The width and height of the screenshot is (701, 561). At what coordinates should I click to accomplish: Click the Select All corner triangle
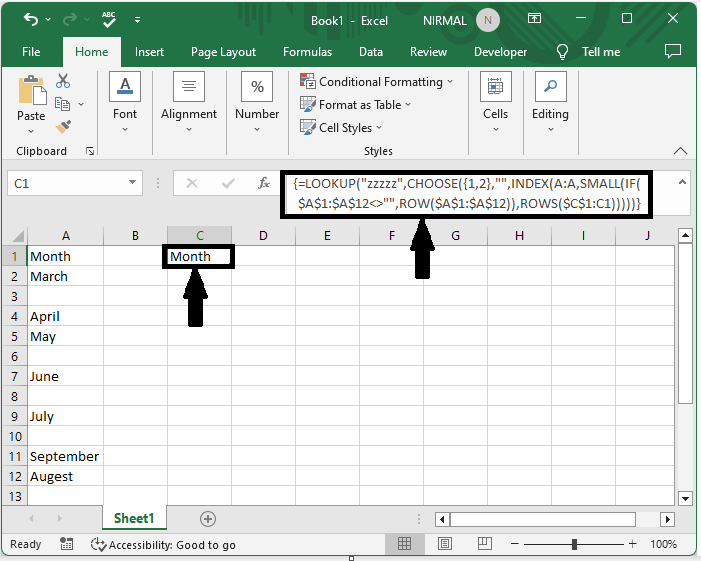[17, 236]
